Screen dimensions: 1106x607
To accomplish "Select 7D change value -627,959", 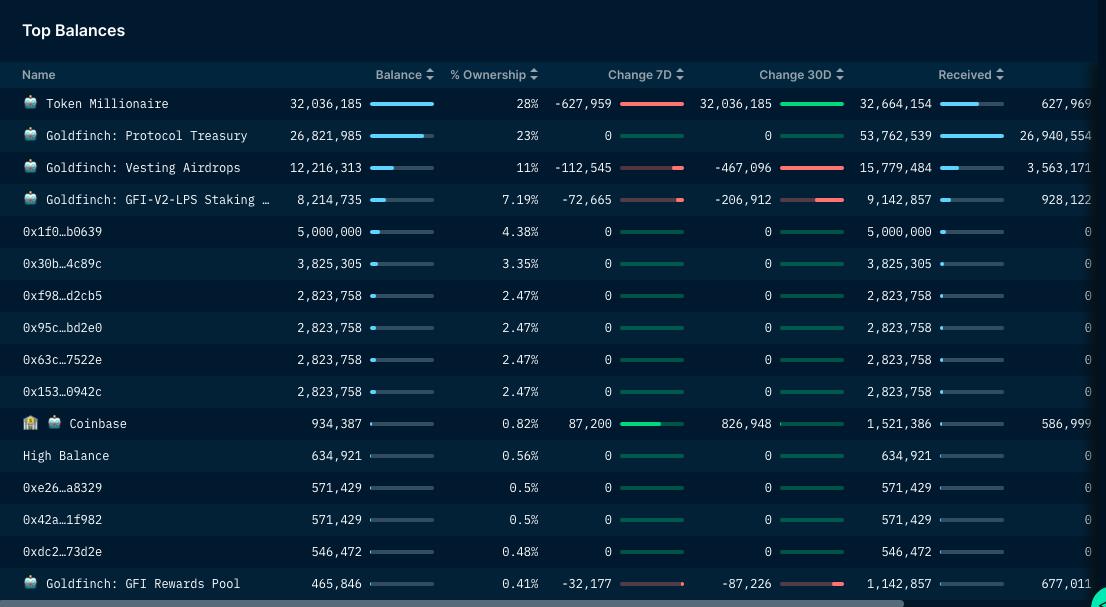I will 583,104.
